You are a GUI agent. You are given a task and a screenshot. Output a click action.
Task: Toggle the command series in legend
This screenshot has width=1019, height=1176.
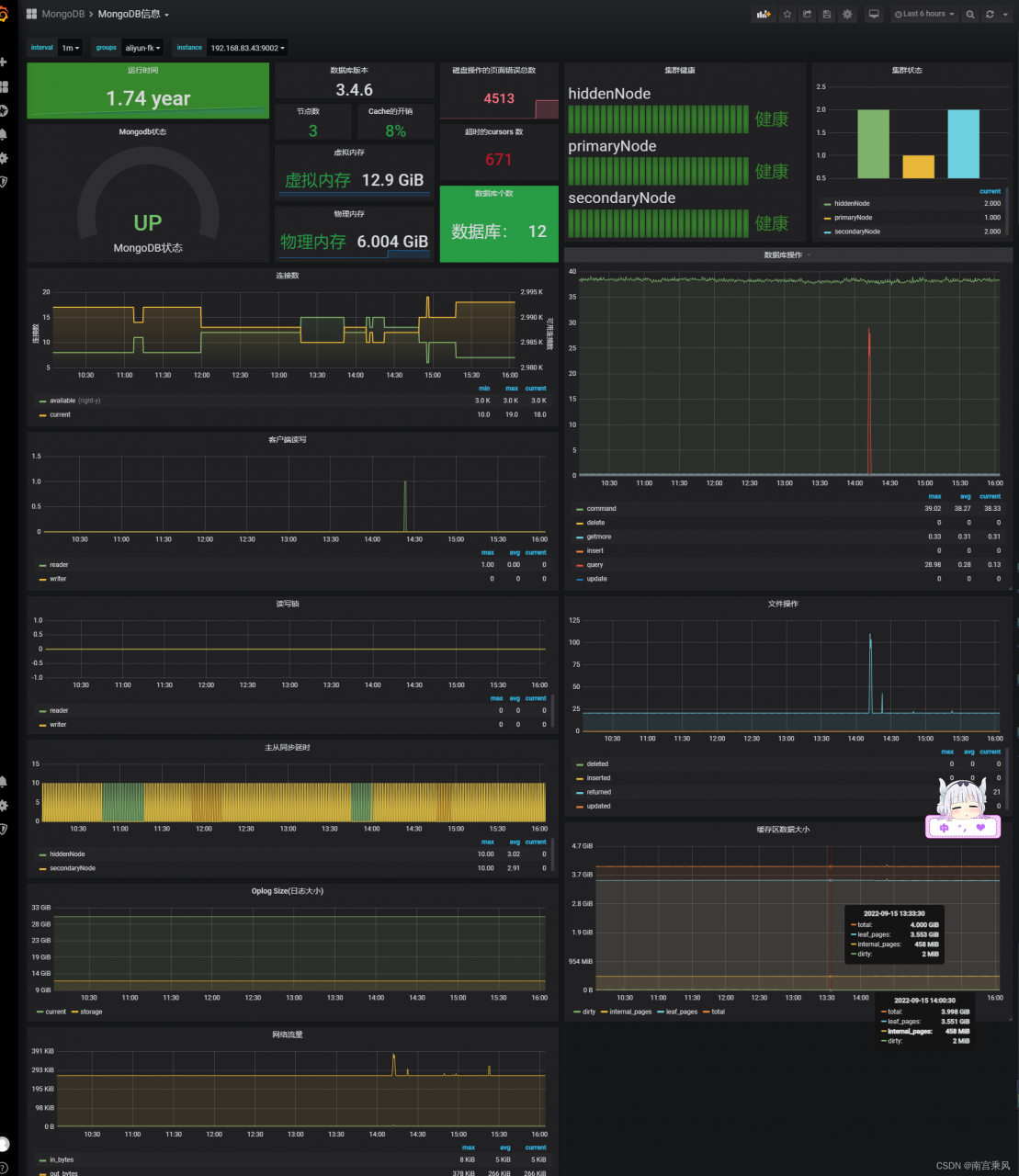click(601, 508)
